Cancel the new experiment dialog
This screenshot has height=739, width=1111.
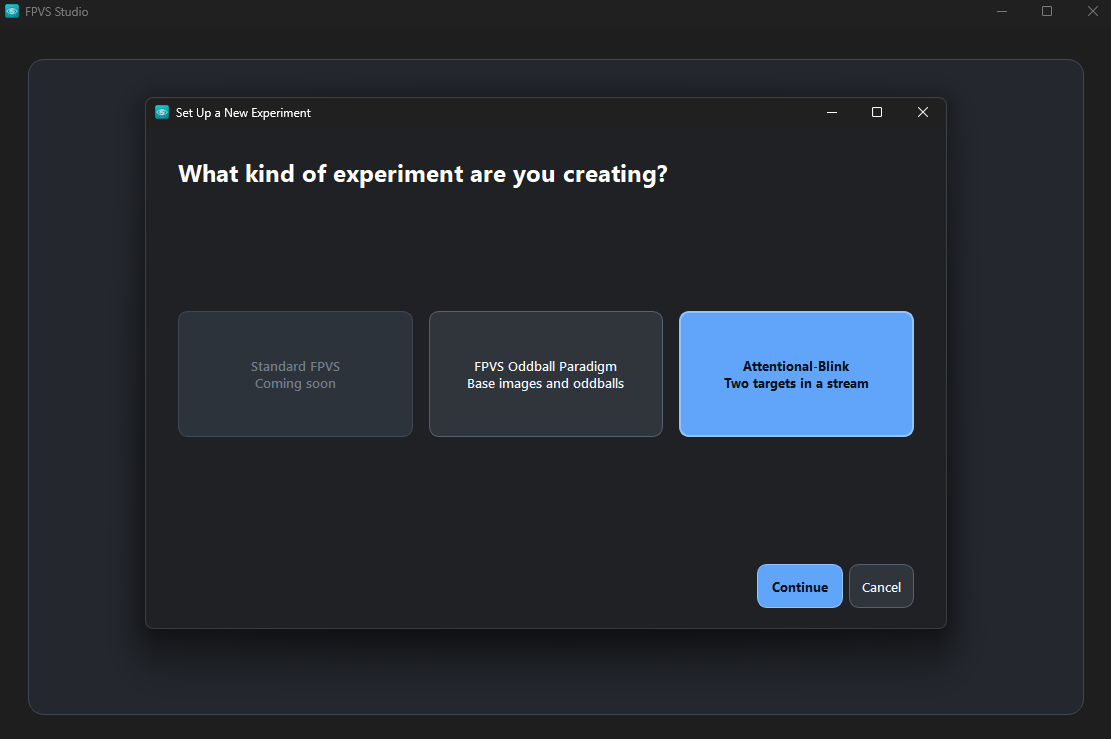881,586
